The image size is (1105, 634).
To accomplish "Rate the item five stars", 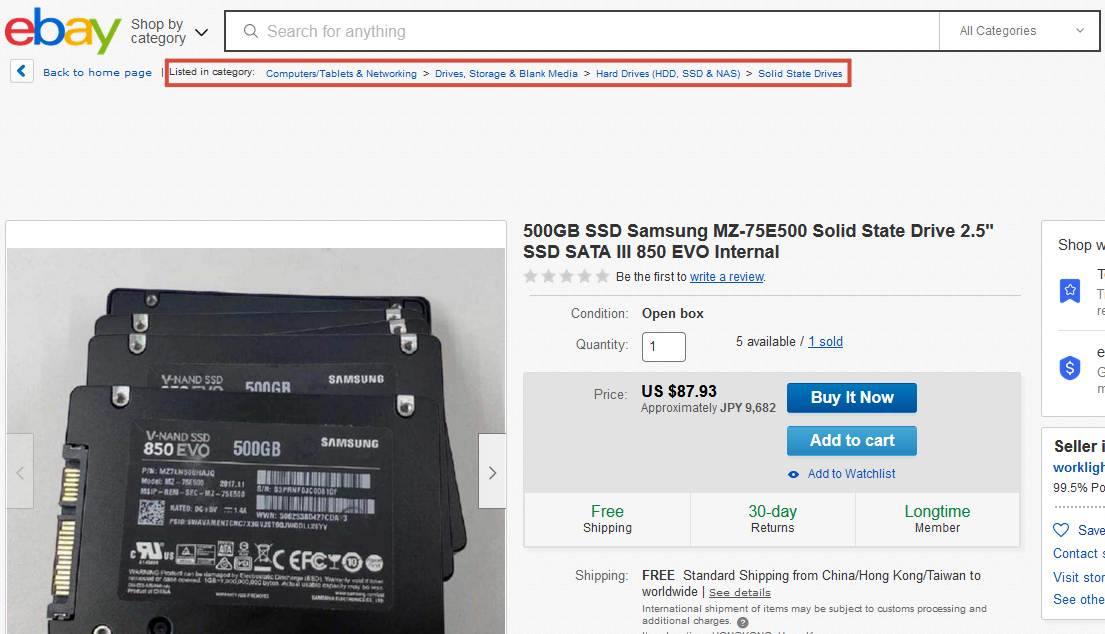I will (602, 276).
